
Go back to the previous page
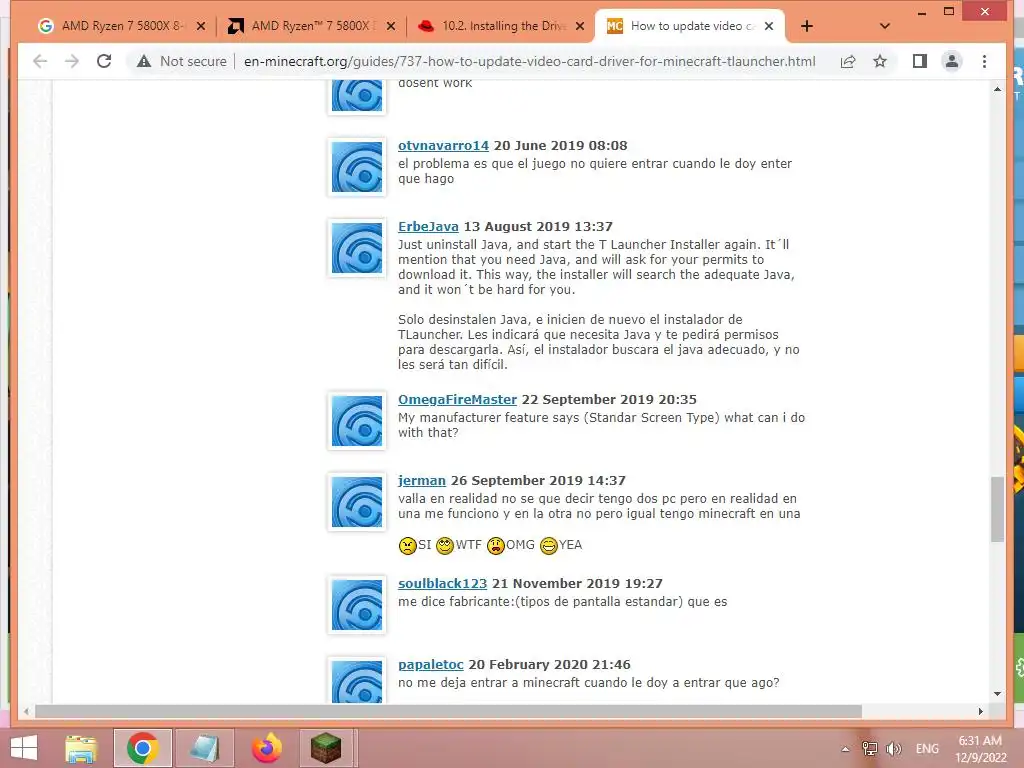pyautogui.click(x=40, y=61)
